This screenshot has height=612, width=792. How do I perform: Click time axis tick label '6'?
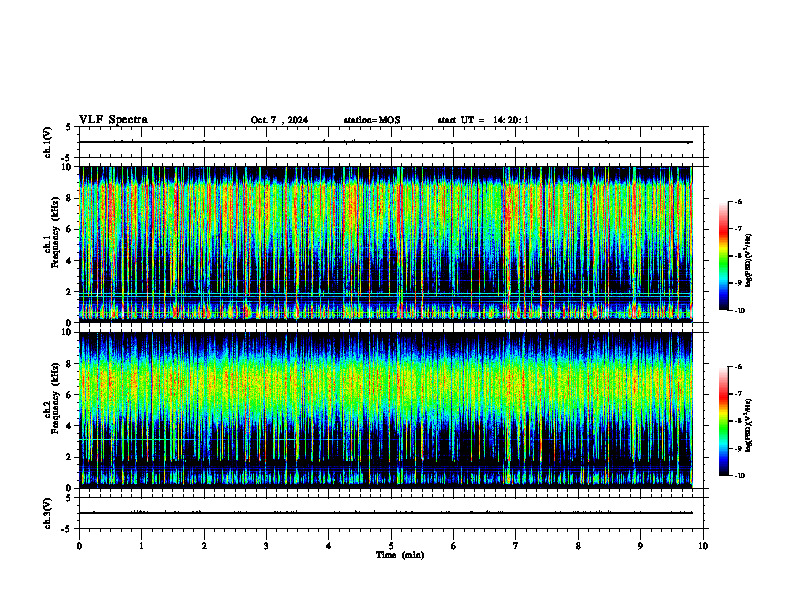[454, 546]
